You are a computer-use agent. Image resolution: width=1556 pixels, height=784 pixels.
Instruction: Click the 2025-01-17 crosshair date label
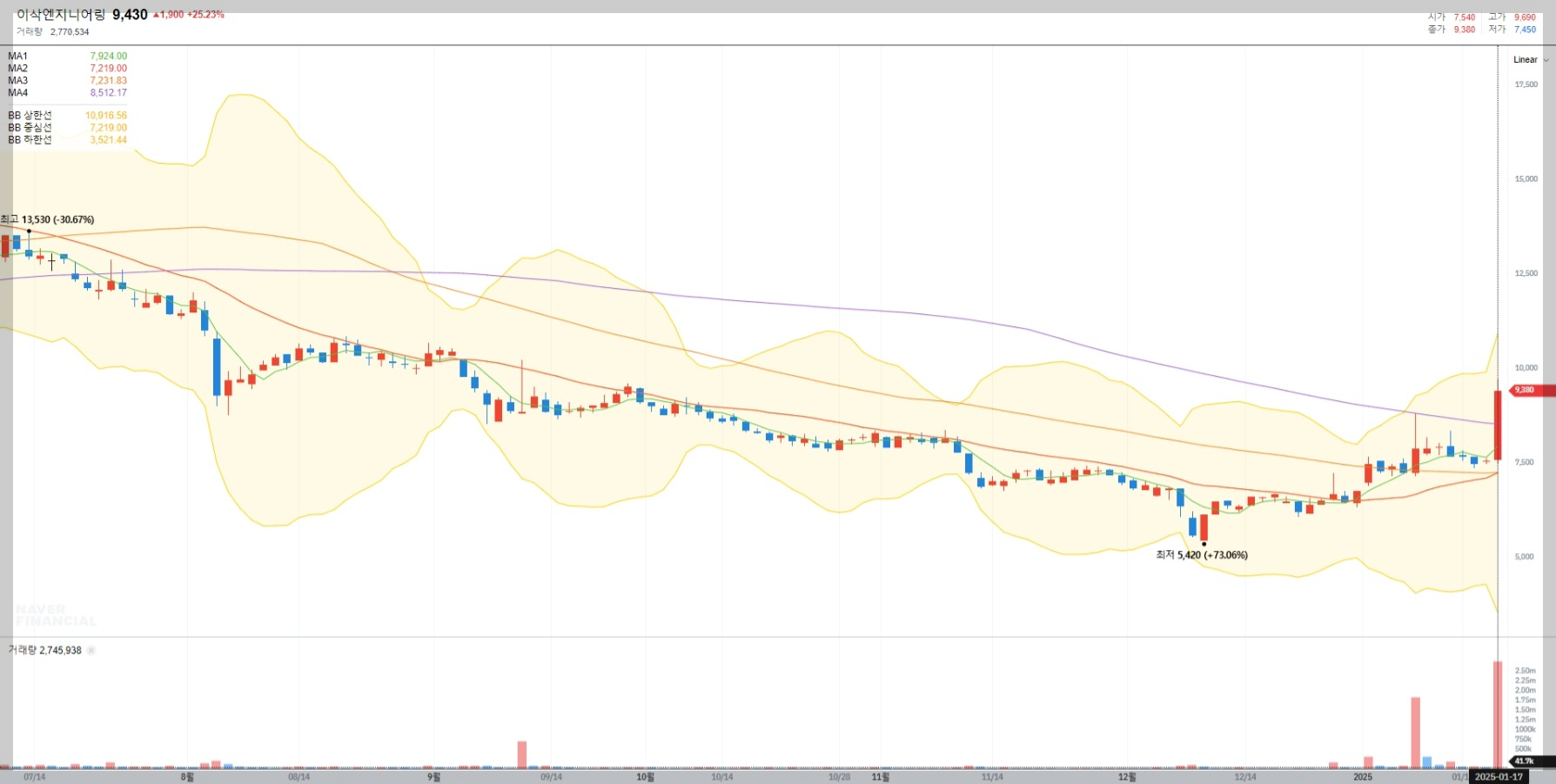pos(1499,776)
